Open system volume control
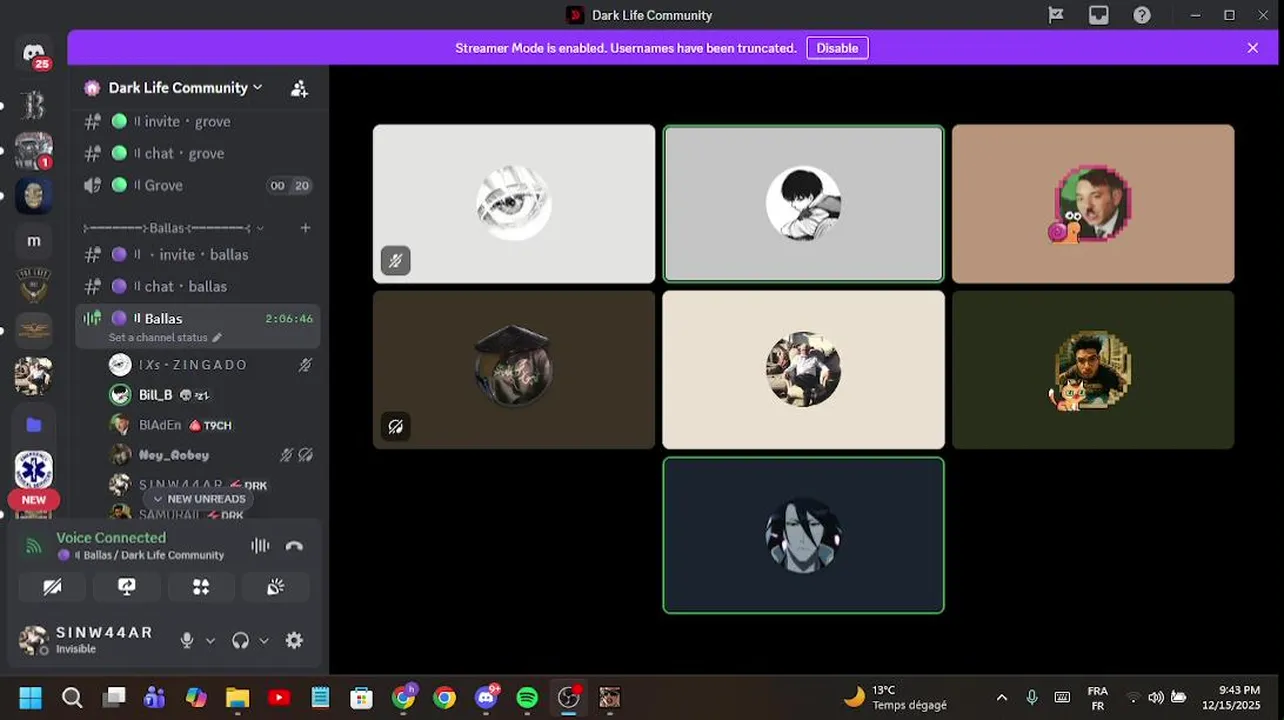The width and height of the screenshot is (1284, 720). tap(1156, 697)
